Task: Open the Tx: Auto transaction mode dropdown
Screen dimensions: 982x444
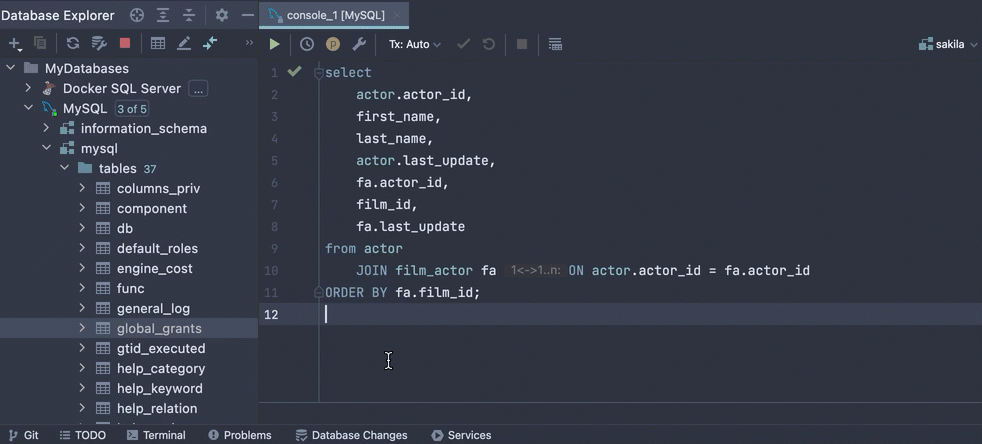Action: tap(415, 44)
